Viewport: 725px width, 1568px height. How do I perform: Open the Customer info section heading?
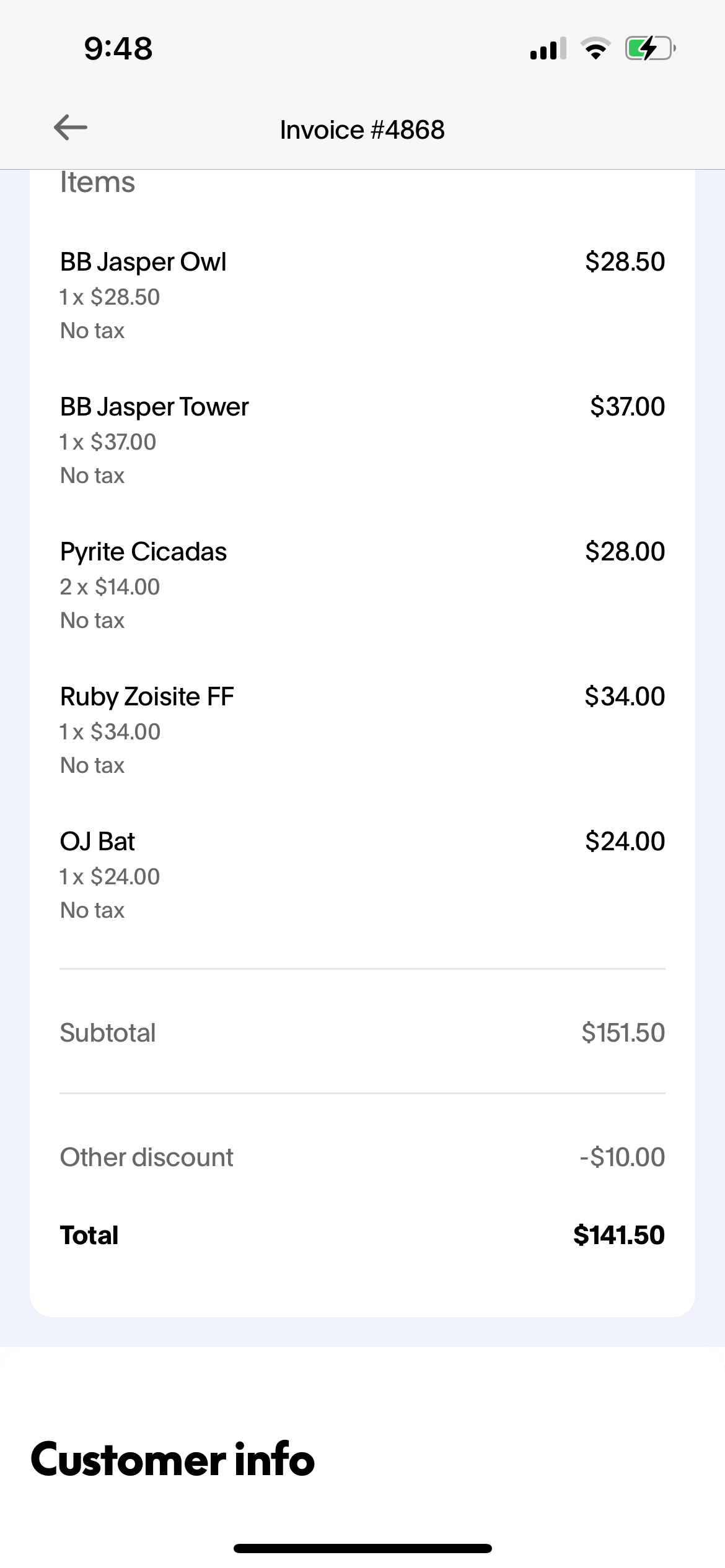(173, 1460)
